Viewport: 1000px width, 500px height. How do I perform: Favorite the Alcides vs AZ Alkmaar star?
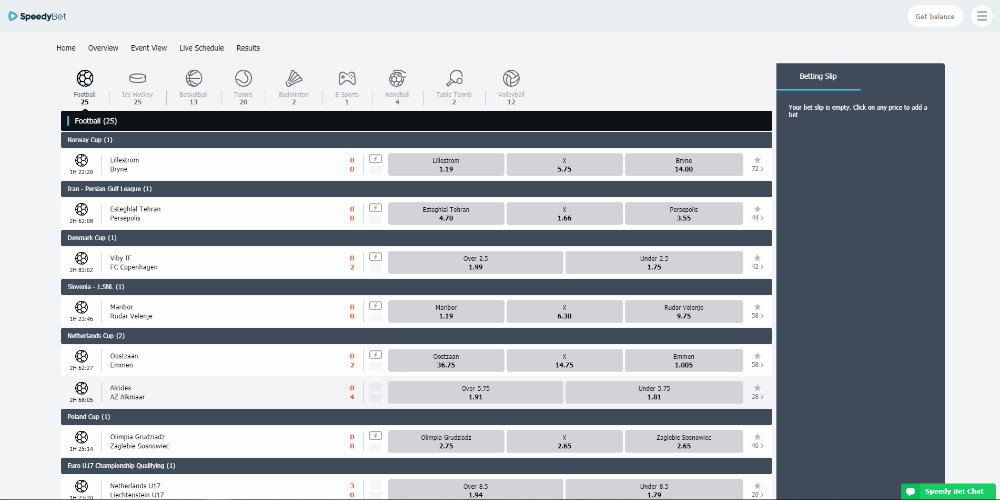[757, 388]
